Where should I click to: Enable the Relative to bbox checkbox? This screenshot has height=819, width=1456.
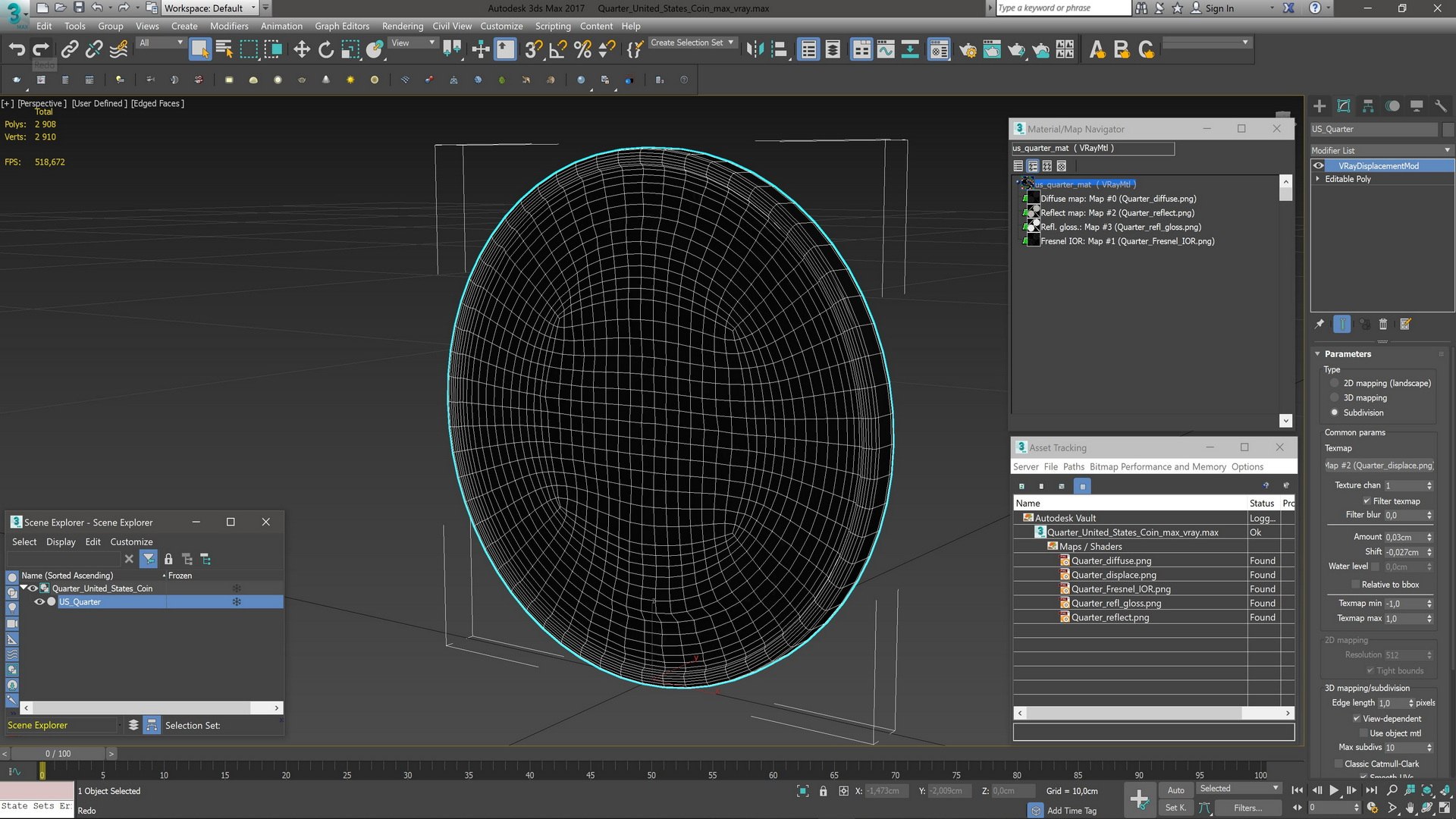(x=1355, y=585)
